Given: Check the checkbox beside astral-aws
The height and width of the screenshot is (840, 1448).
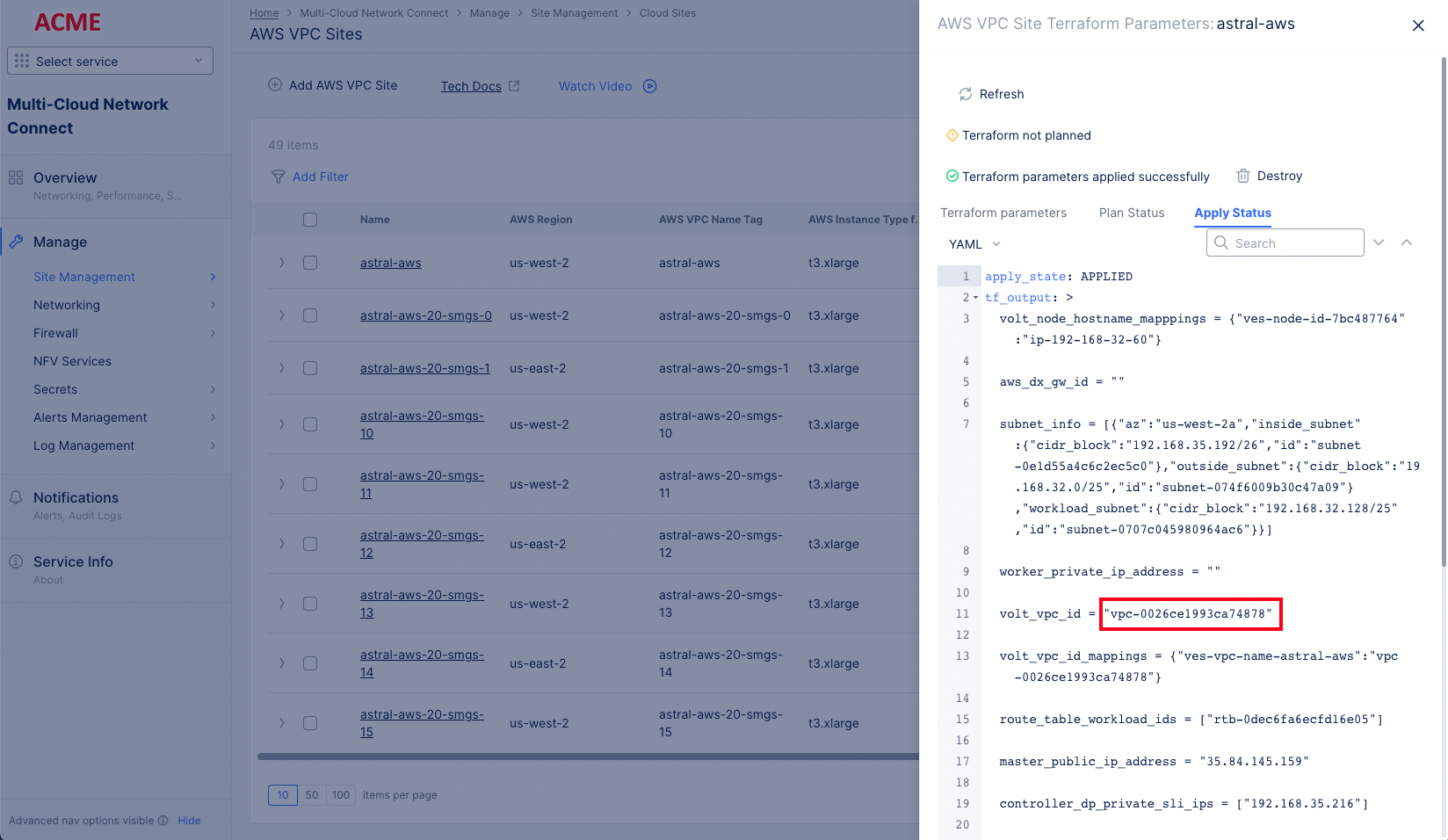Looking at the screenshot, I should click(309, 263).
